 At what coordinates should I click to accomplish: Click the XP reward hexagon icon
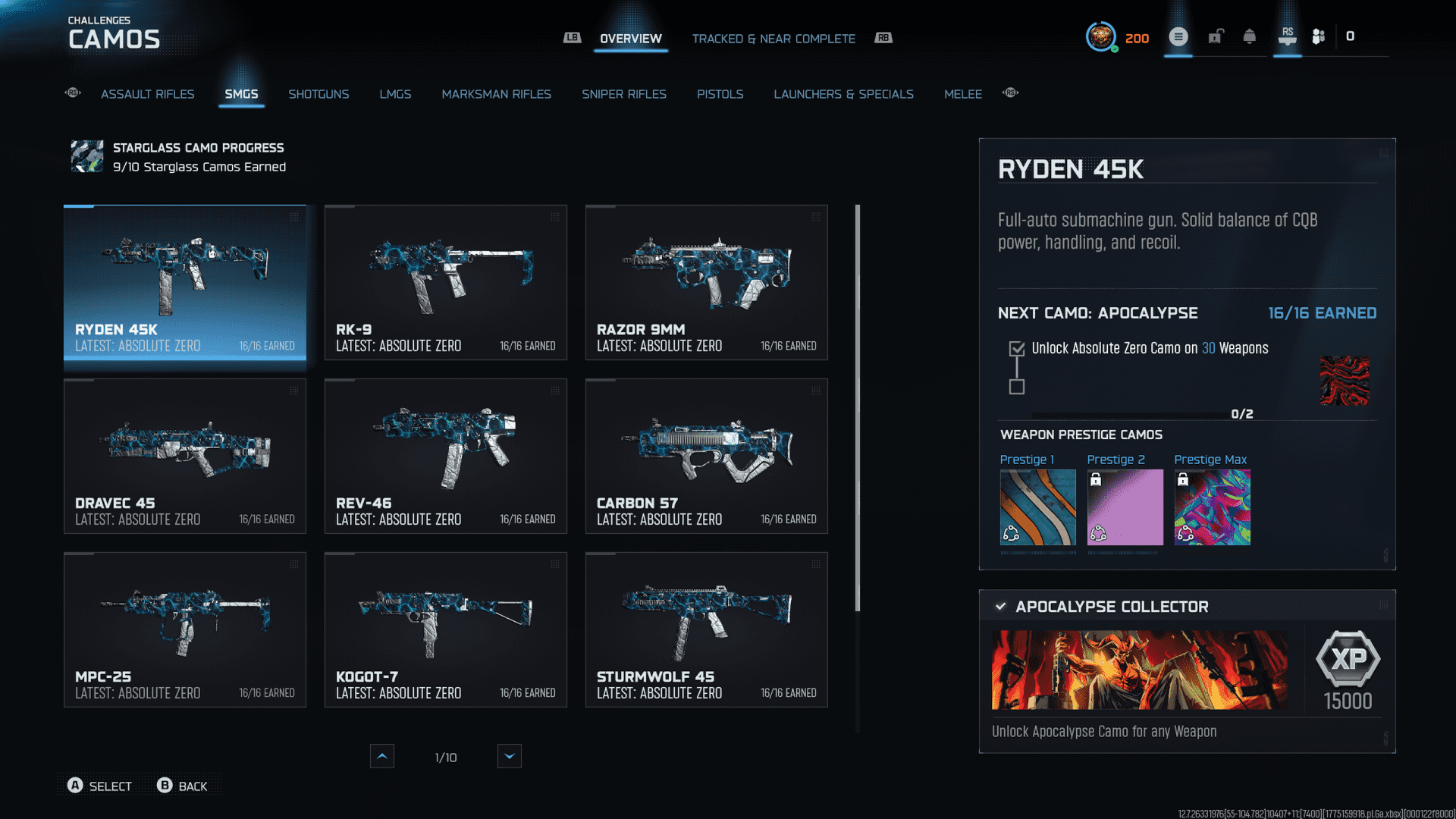coord(1348,658)
